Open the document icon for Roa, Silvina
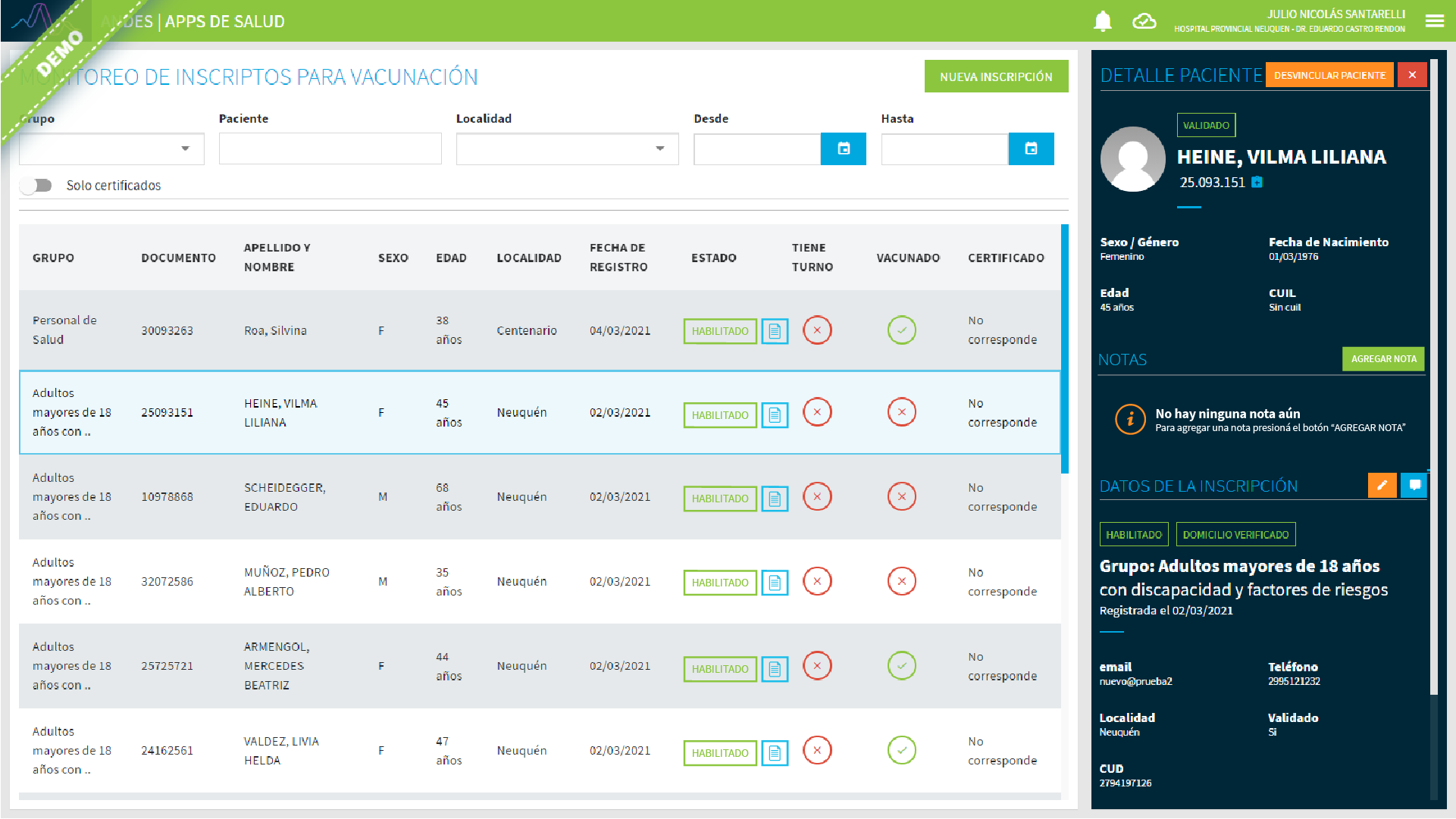 [775, 331]
